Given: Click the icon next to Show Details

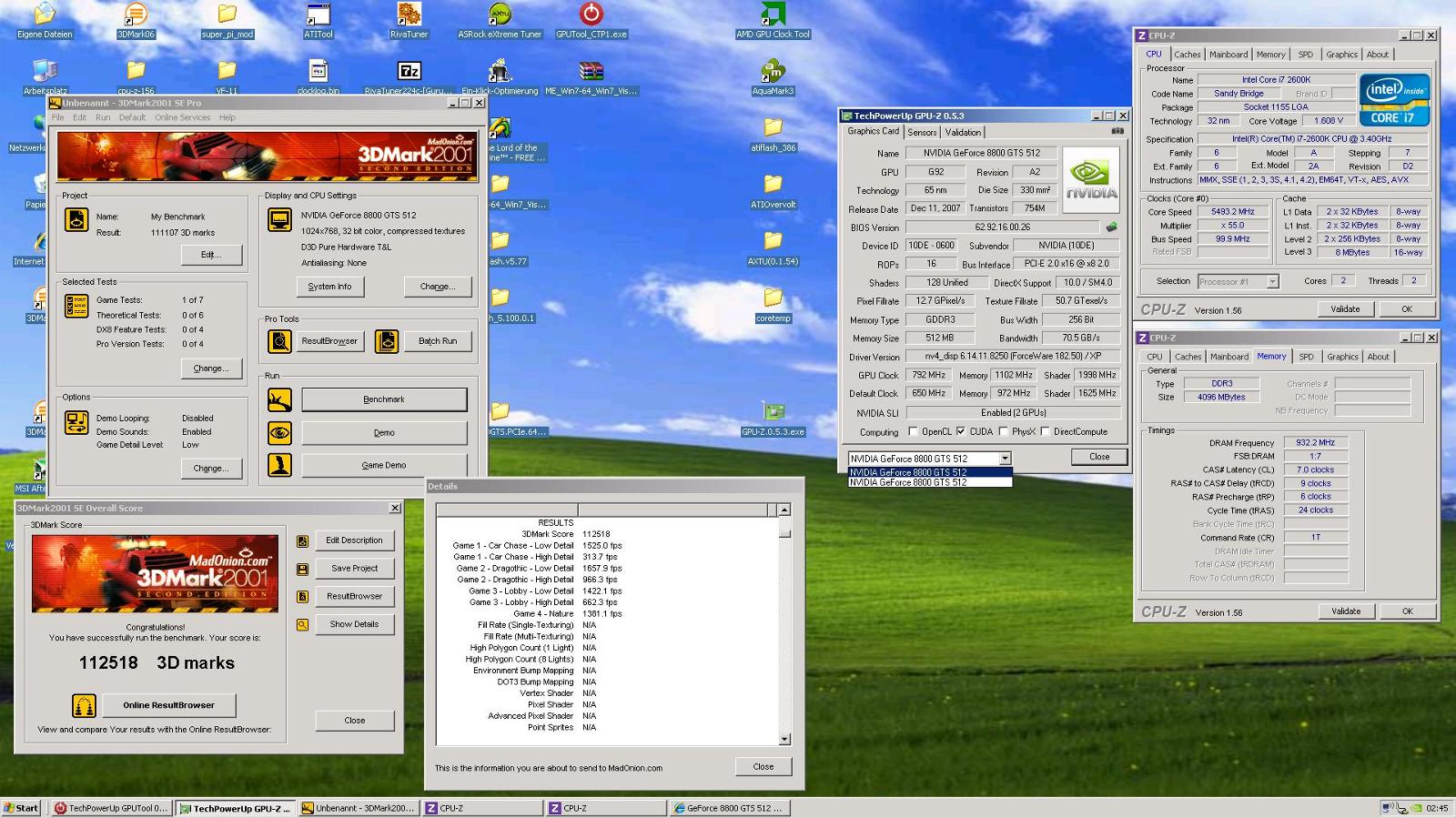Looking at the screenshot, I should click(x=302, y=625).
